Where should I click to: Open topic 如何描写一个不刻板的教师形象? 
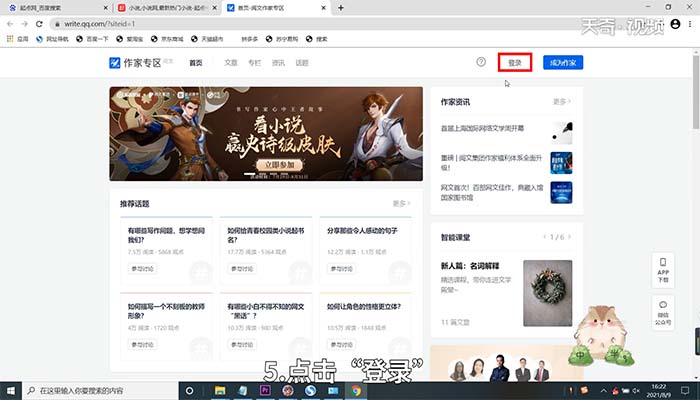166,311
